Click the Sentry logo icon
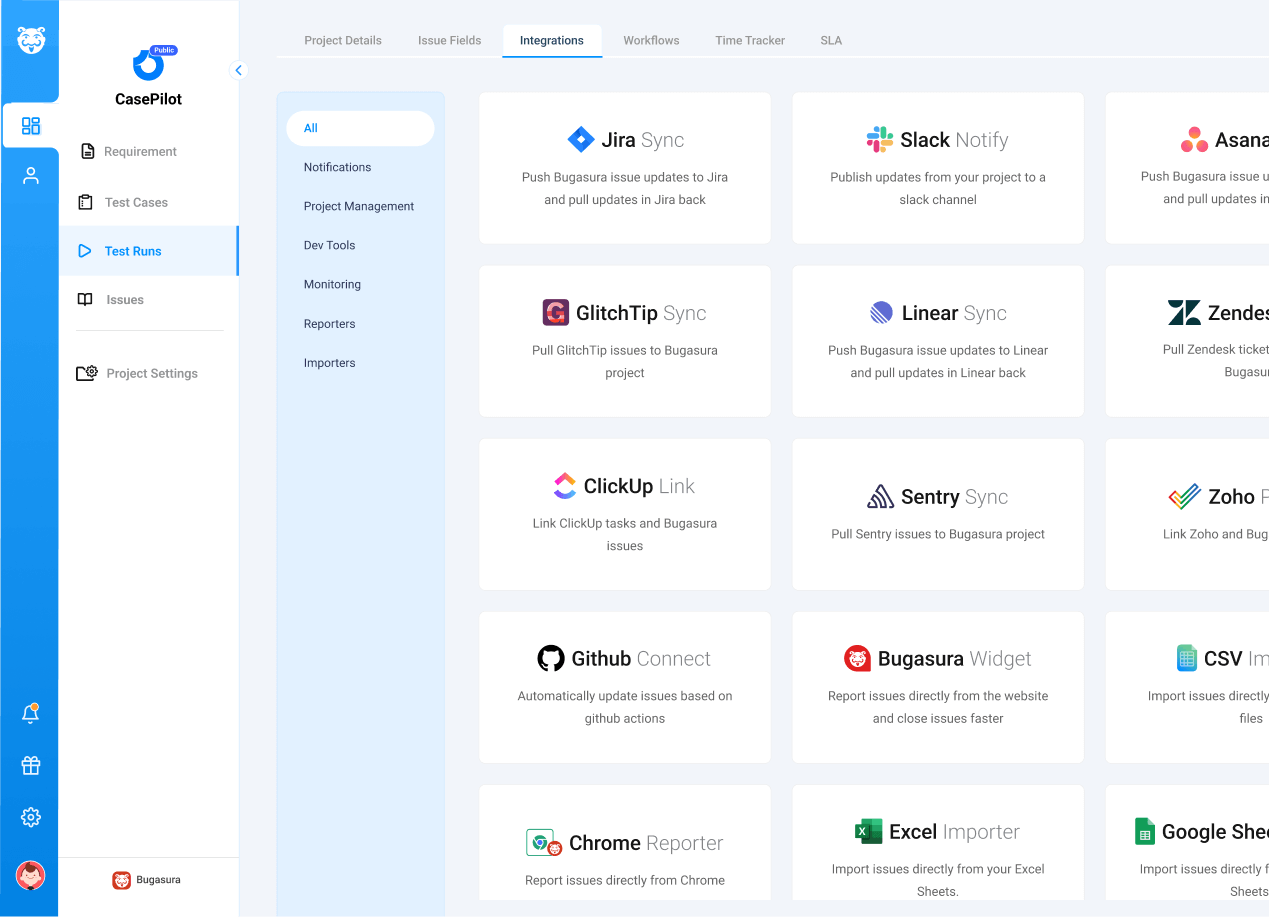 point(880,497)
